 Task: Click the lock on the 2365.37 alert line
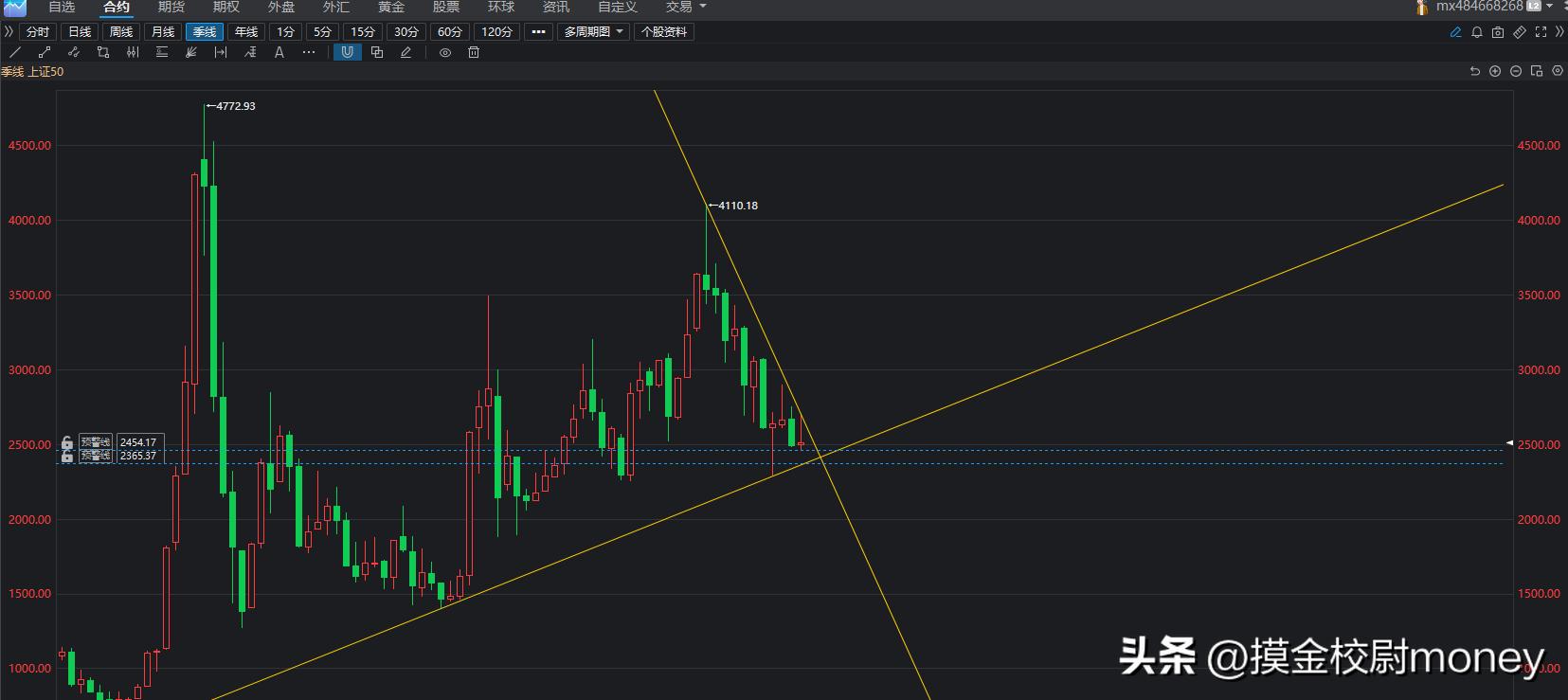point(67,456)
